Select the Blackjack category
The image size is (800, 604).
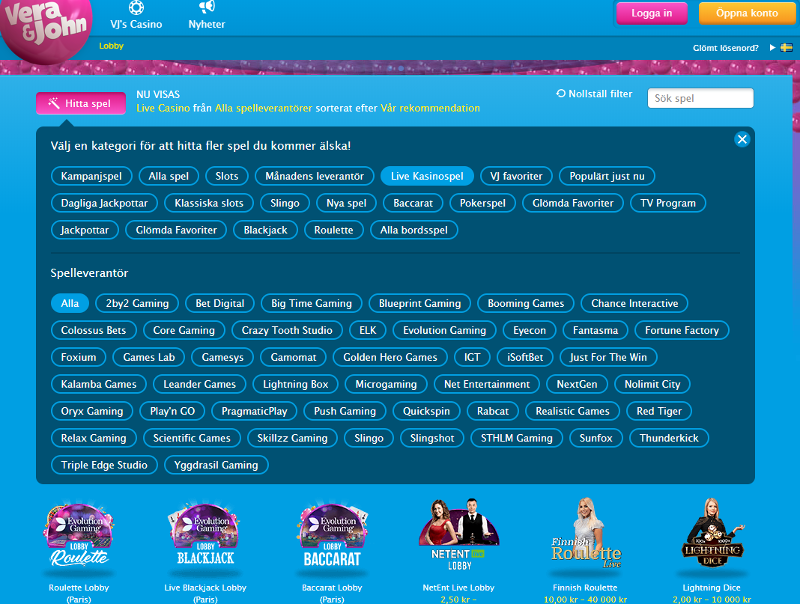point(265,230)
